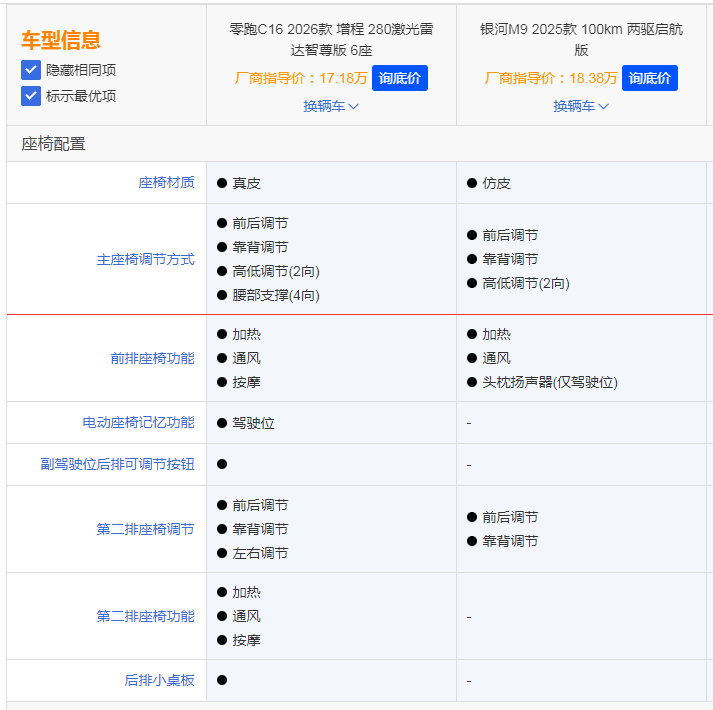This screenshot has height=710, width=713.
Task: Click the 副驾驶位后排可调节按钮 parameter link
Action: (x=117, y=464)
